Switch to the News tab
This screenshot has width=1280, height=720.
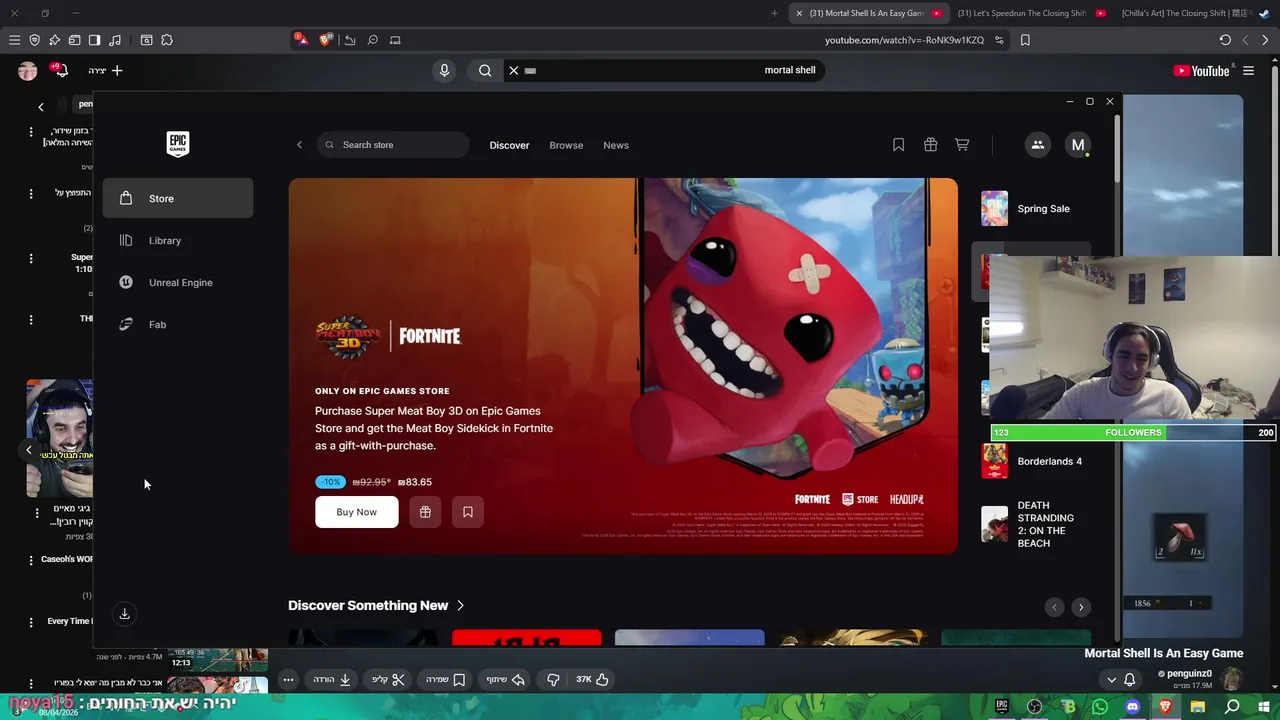(616, 145)
